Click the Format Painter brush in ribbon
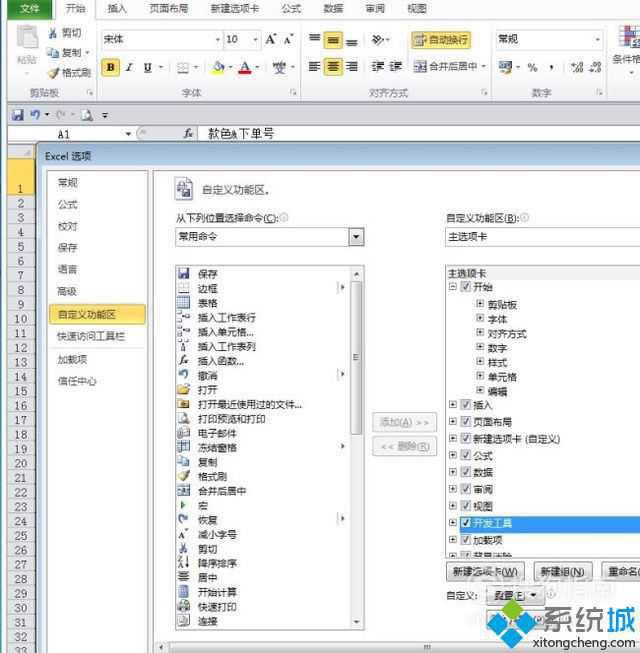 click(53, 73)
